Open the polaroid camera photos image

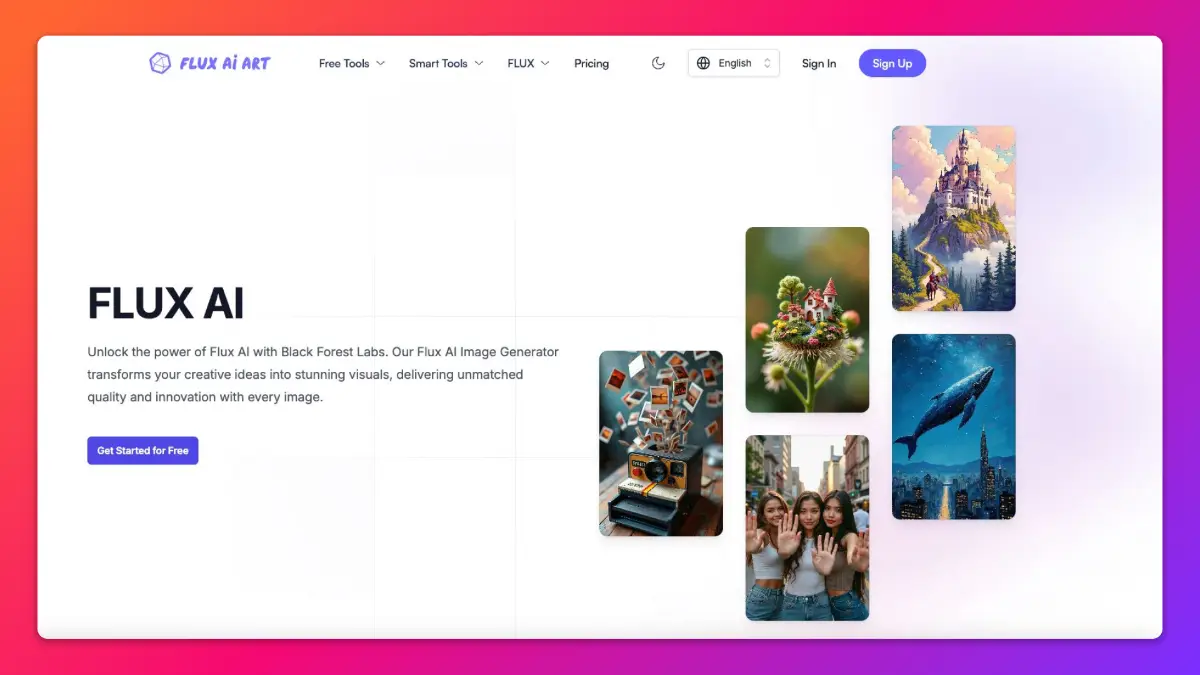click(x=661, y=443)
